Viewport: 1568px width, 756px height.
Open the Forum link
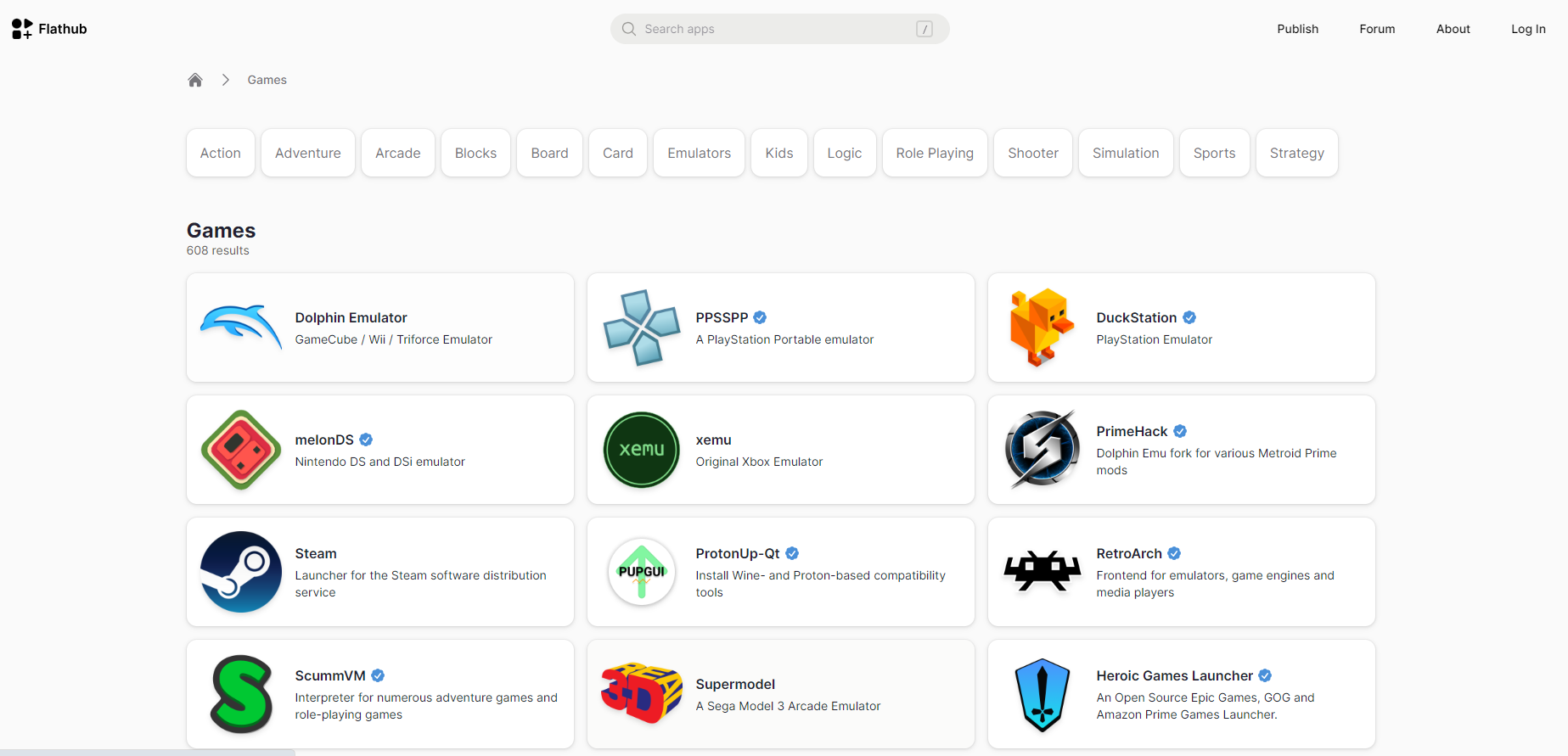pos(1377,29)
